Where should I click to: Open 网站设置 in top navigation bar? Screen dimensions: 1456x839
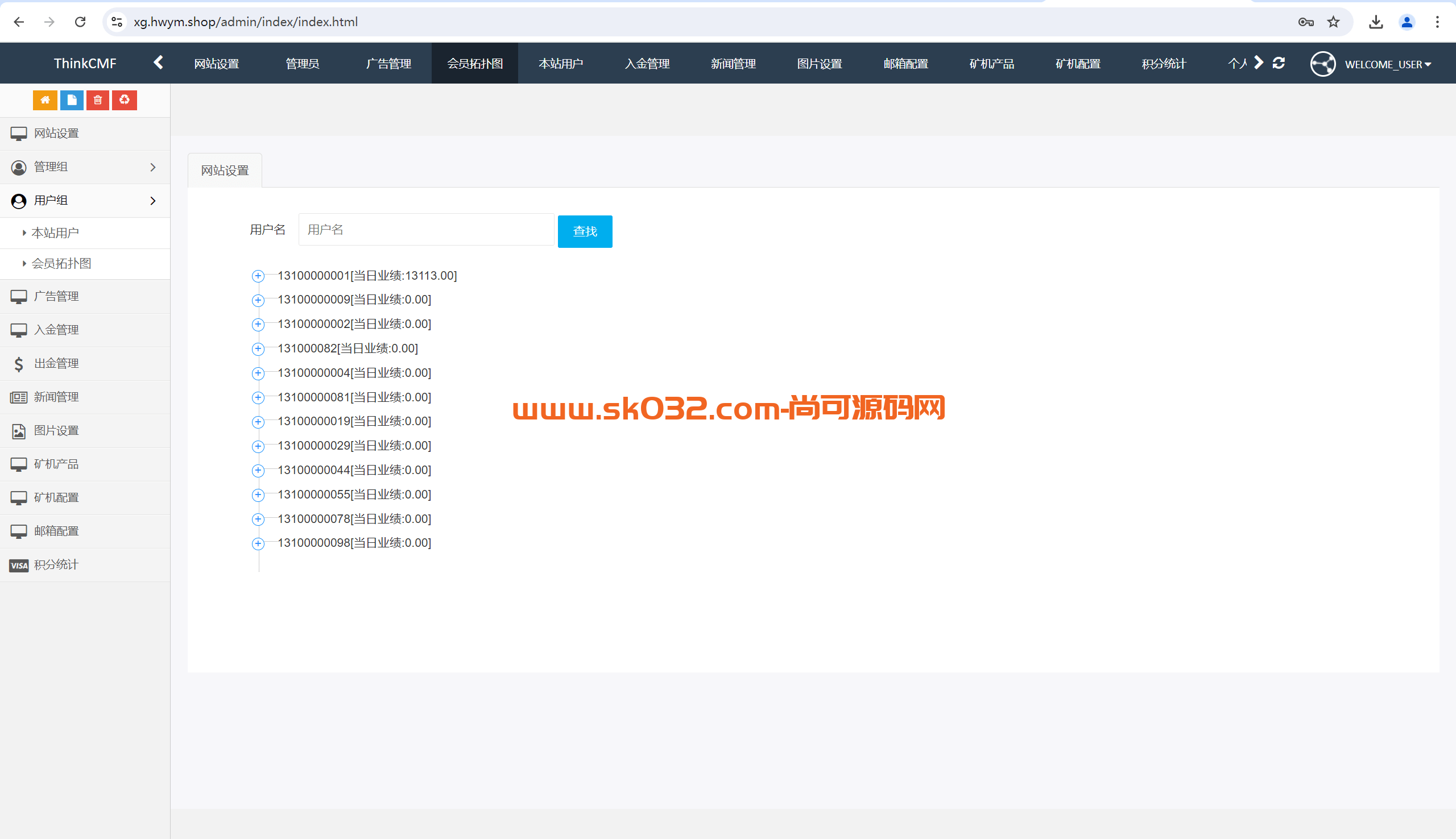pyautogui.click(x=216, y=64)
